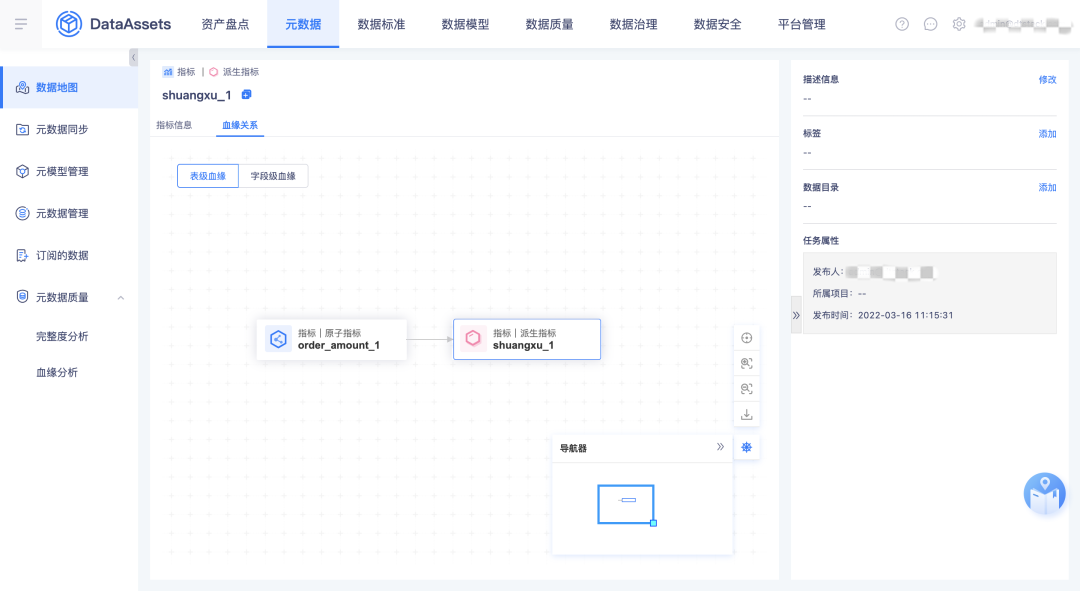Switch to 资产盘点 top tab
Screen dimensions: 1080x591
pos(225,24)
